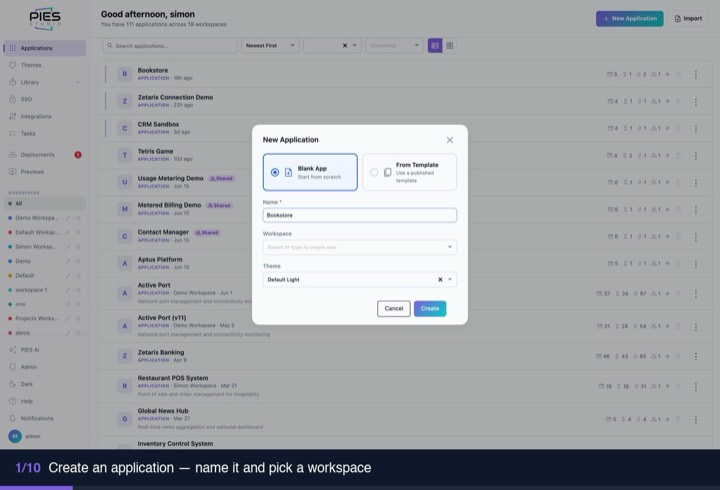Image resolution: width=720 pixels, height=490 pixels.
Task: Select the From Template radio option
Action: pos(410,172)
